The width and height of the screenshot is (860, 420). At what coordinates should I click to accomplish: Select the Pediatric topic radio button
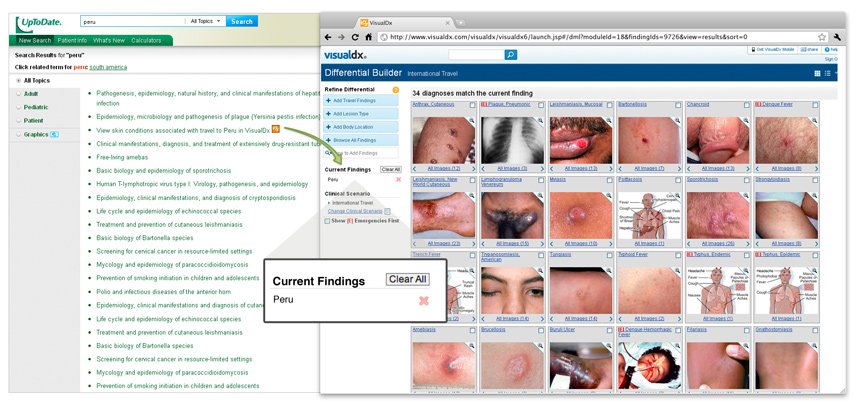point(18,106)
